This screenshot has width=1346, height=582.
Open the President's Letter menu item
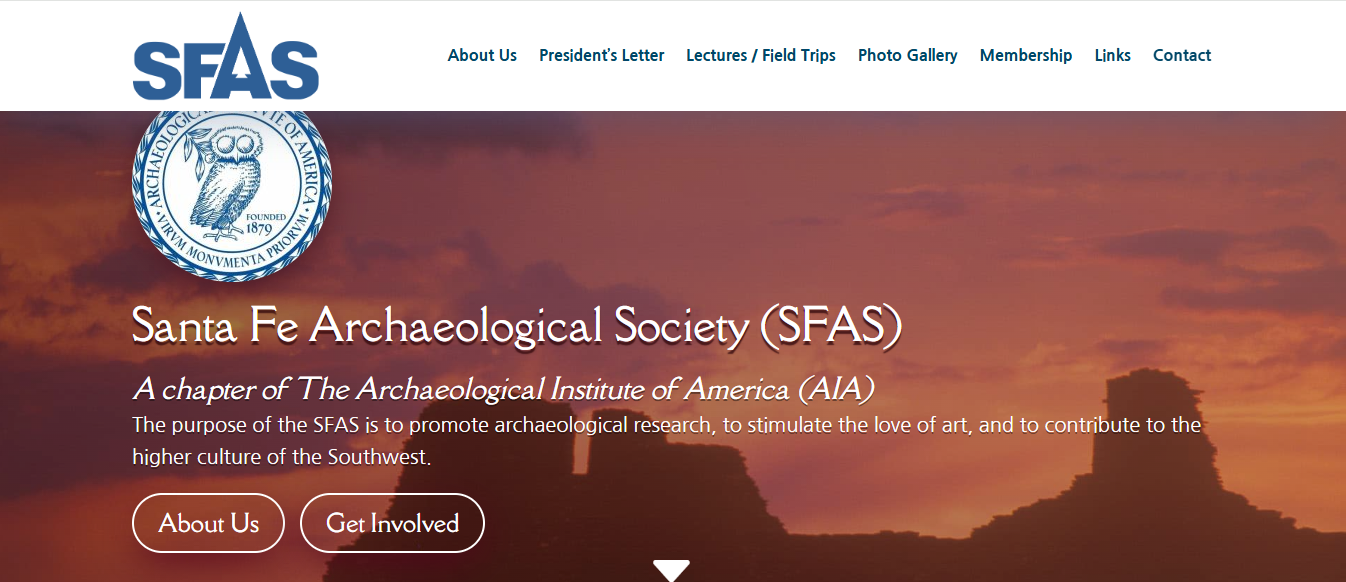601,55
